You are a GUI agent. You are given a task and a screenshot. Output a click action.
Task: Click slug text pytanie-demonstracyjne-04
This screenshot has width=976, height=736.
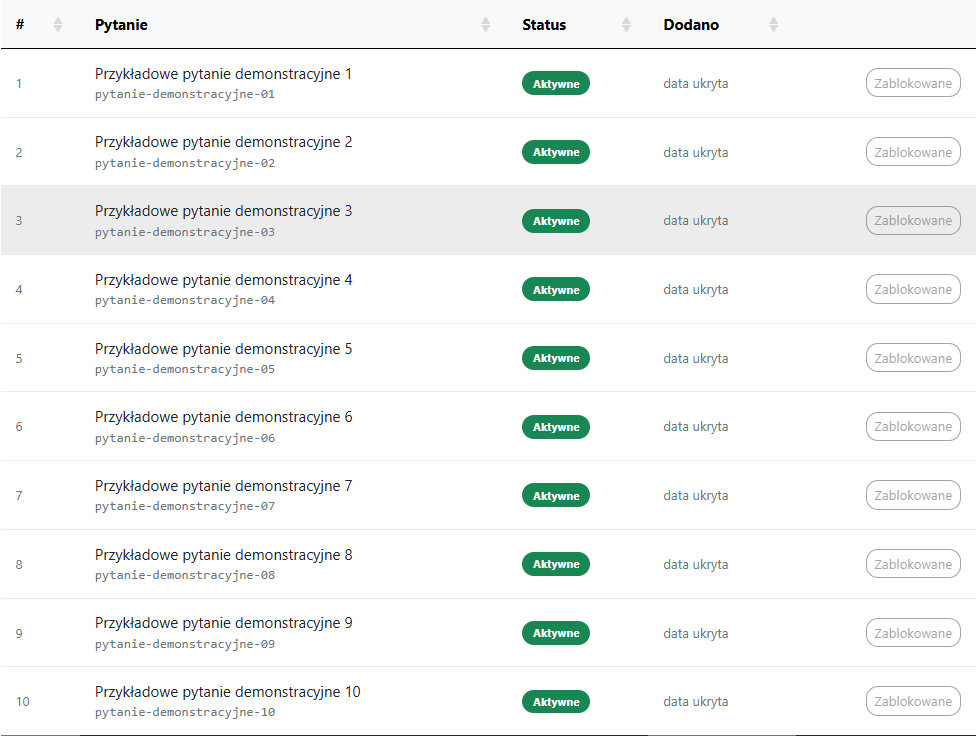click(185, 300)
